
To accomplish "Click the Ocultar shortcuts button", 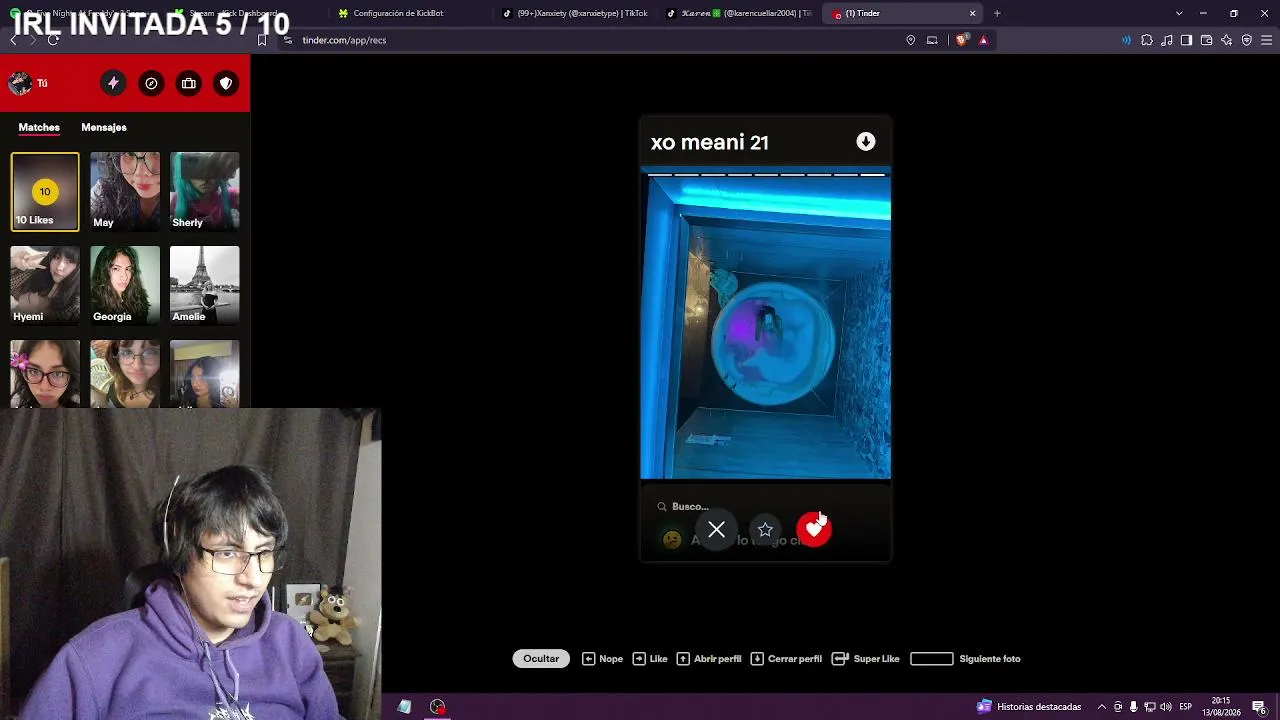I will 541,659.
